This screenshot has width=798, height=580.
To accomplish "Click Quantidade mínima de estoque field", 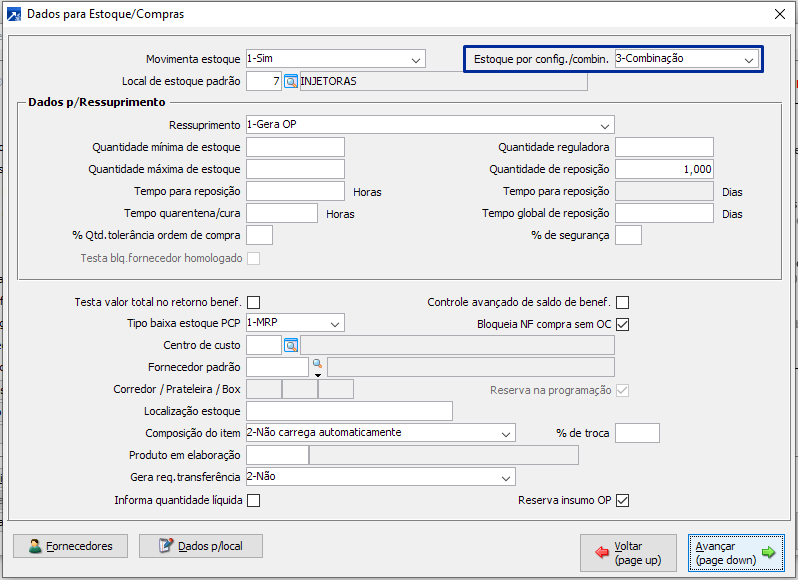I will (x=295, y=147).
